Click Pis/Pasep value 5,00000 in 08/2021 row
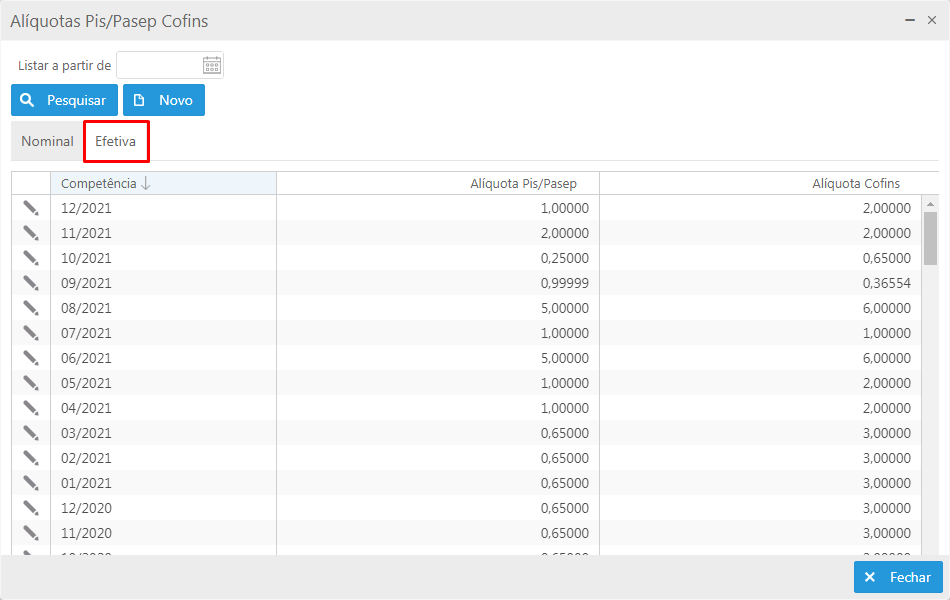950x600 pixels. pos(565,308)
